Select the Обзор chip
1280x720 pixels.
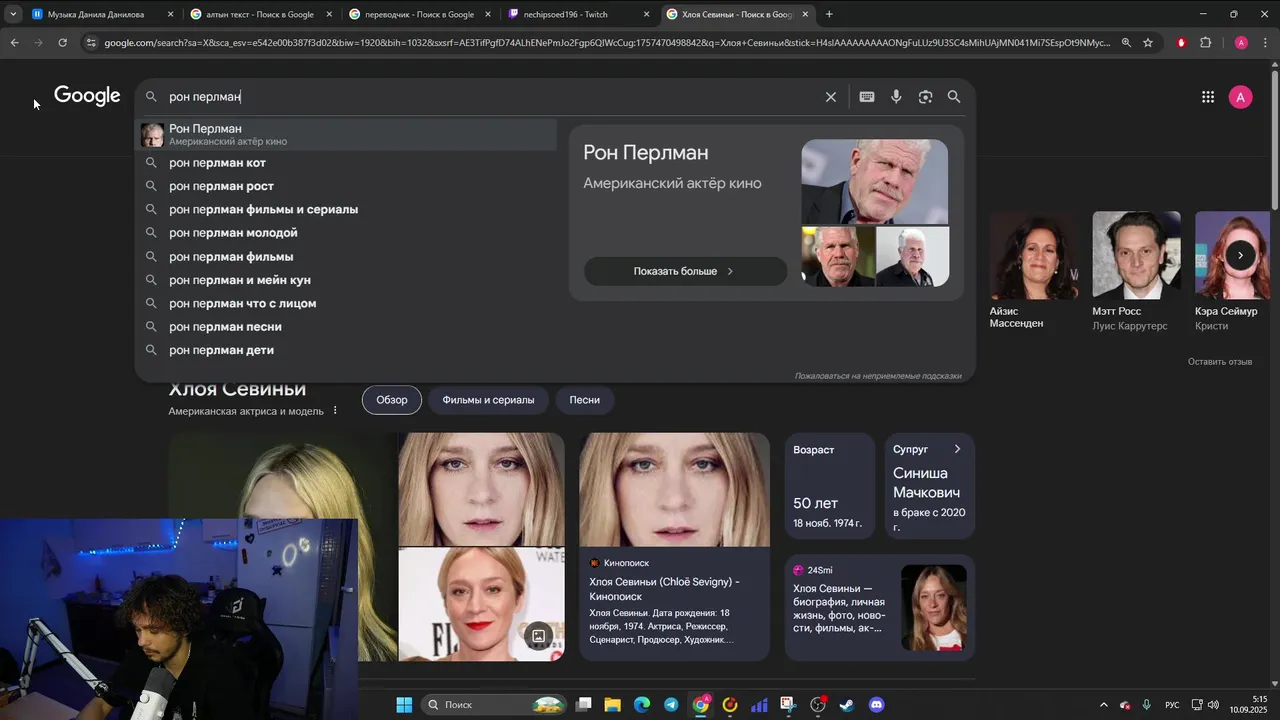392,400
